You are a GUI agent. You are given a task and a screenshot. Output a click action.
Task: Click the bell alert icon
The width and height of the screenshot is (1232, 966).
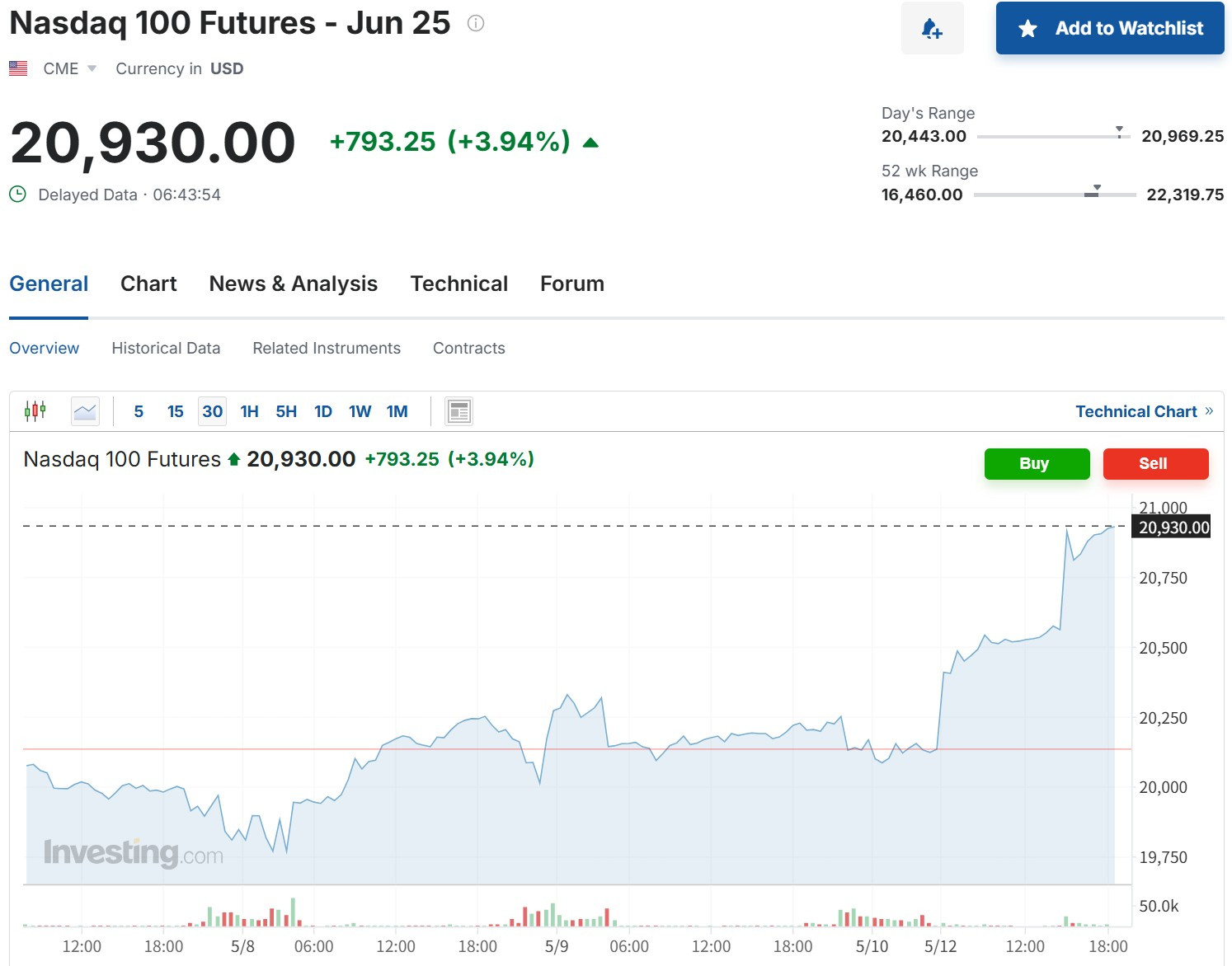pyautogui.click(x=932, y=29)
